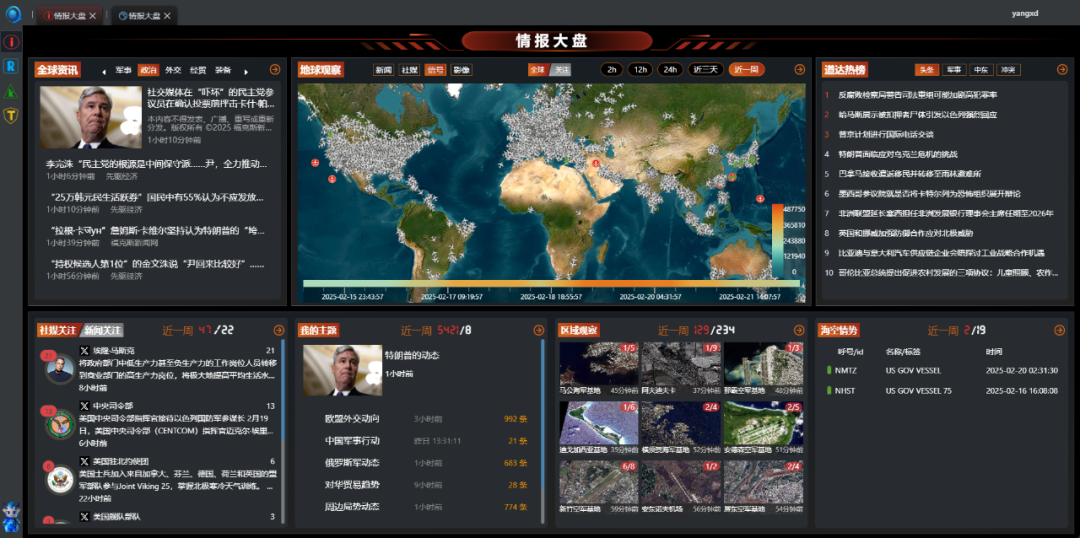Open vessel row NMTZ US GOV VESSEL

[942, 371]
